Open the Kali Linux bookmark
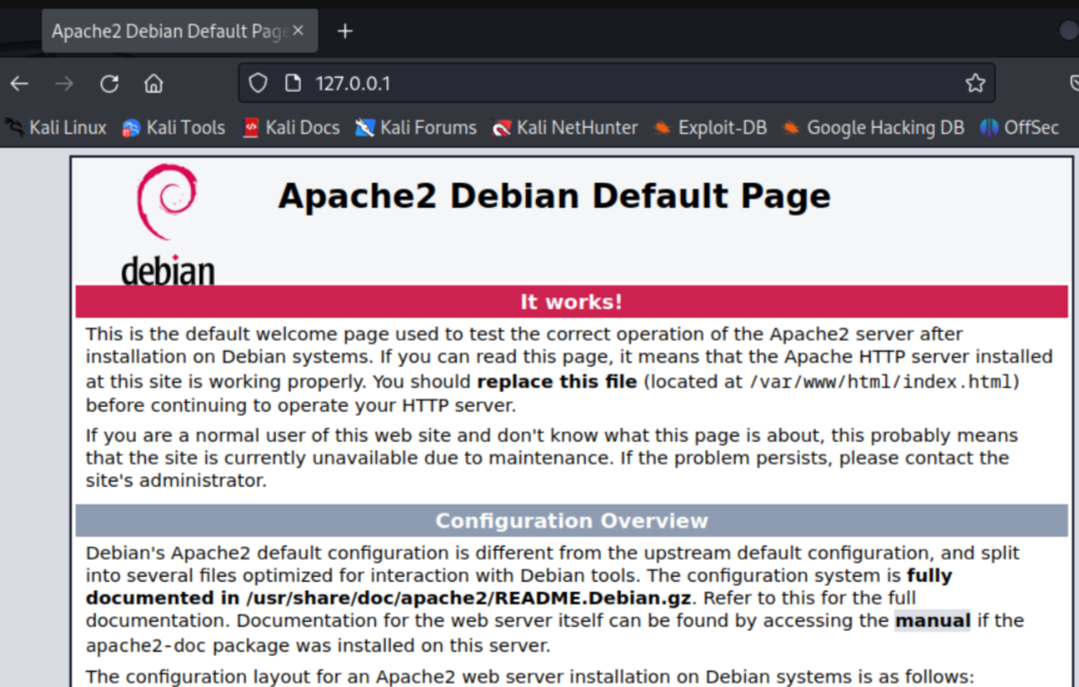 tap(56, 127)
